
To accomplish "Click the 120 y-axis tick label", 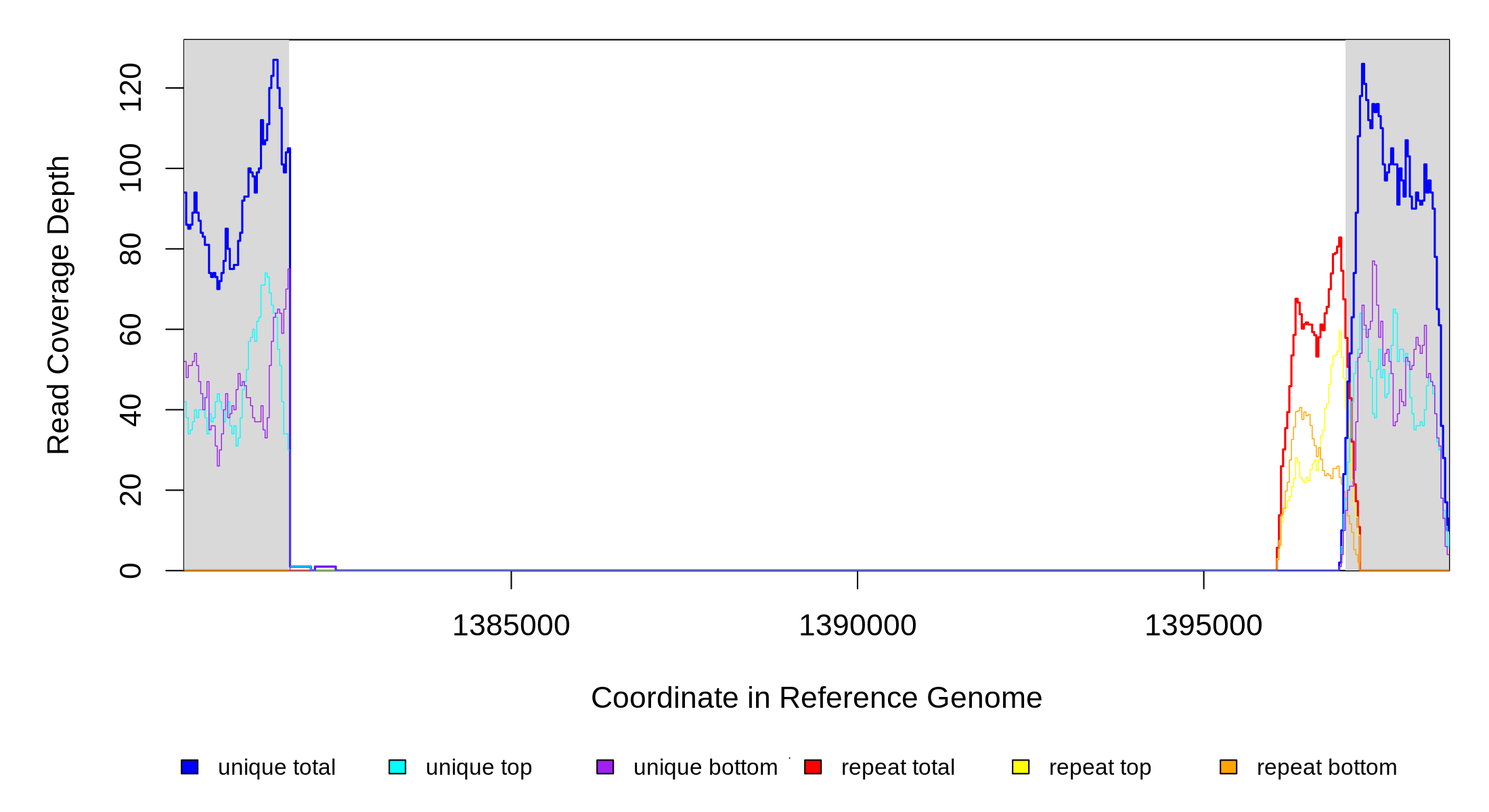I will click(131, 88).
